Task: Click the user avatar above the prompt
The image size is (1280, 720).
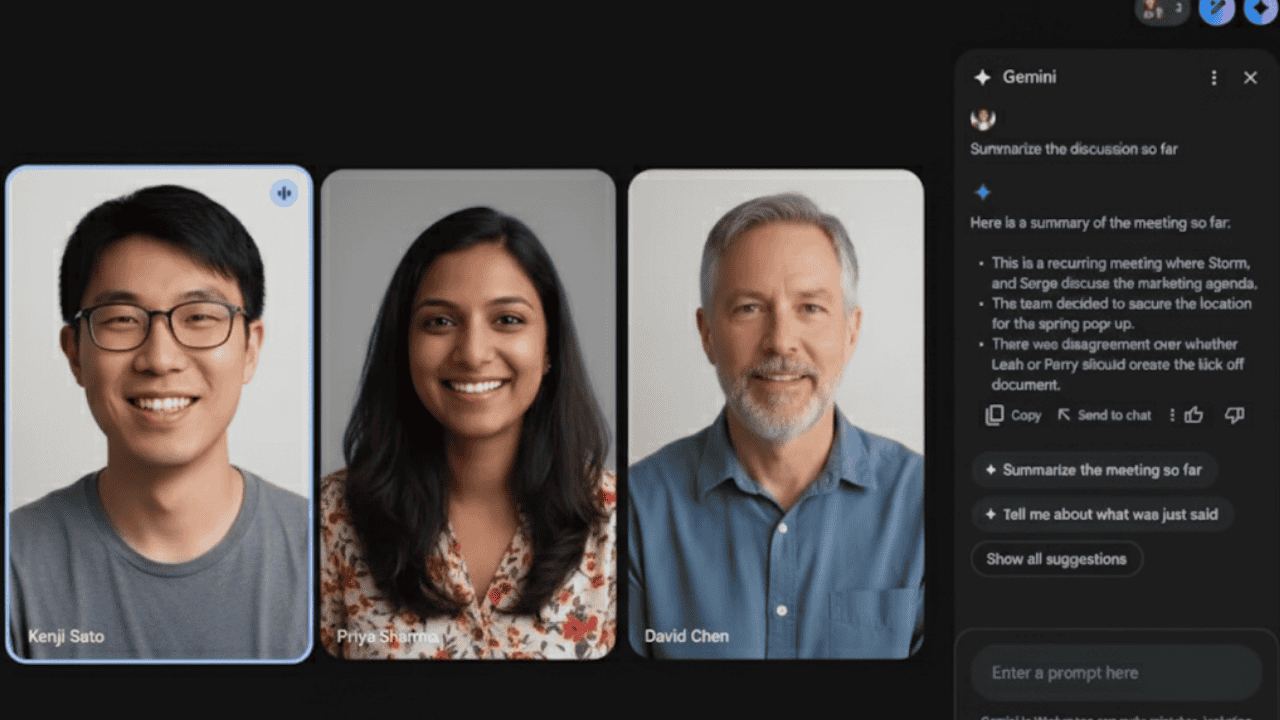Action: pos(983,119)
